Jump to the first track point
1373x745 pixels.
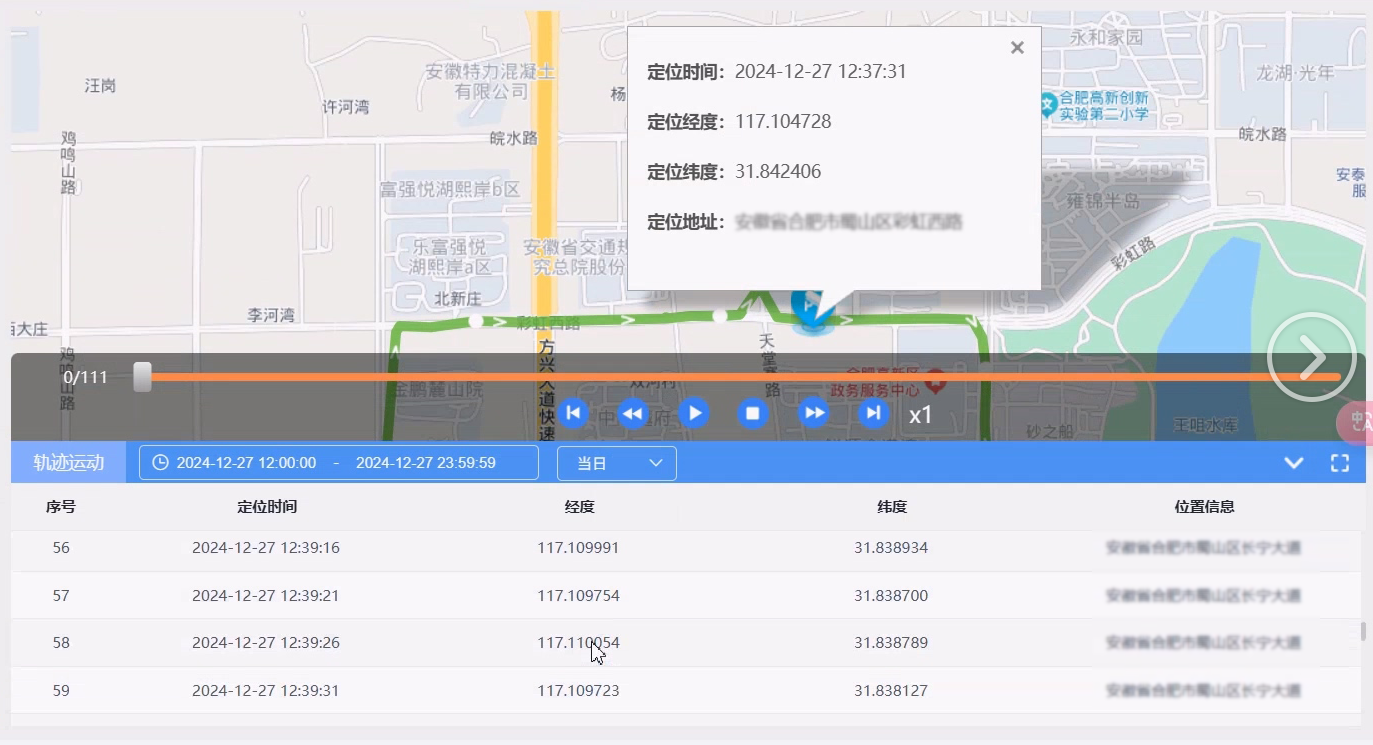573,413
